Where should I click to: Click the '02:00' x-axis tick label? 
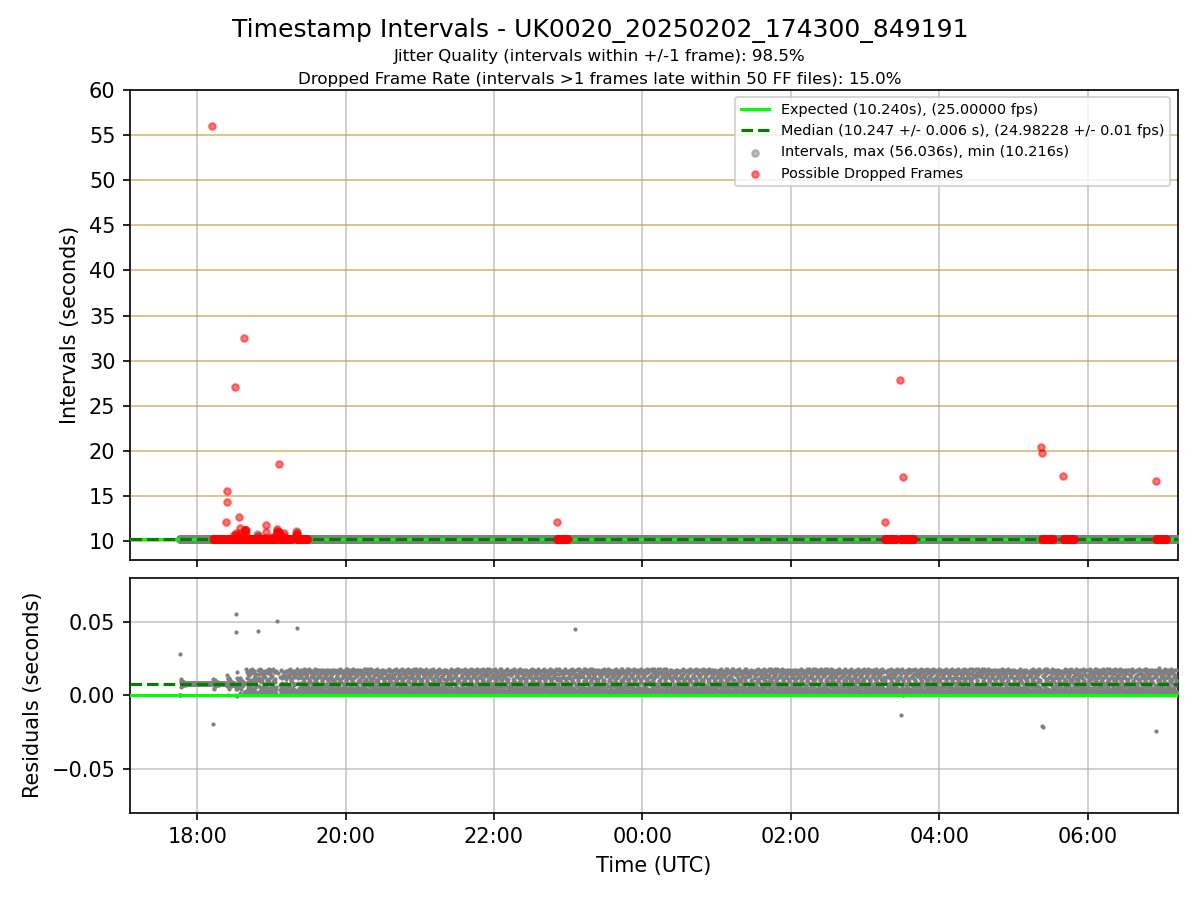coord(791,835)
